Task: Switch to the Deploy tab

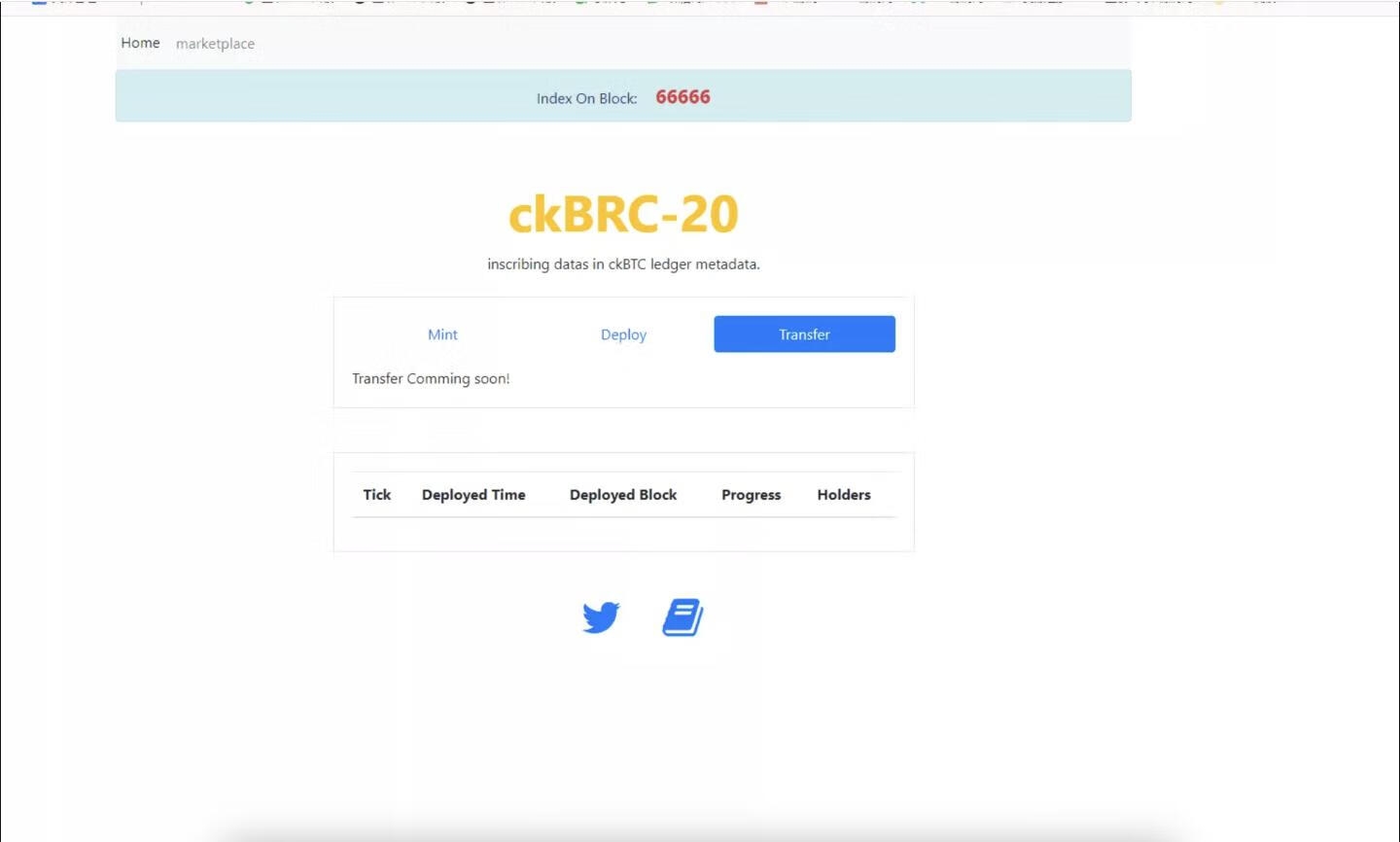Action: pos(623,334)
